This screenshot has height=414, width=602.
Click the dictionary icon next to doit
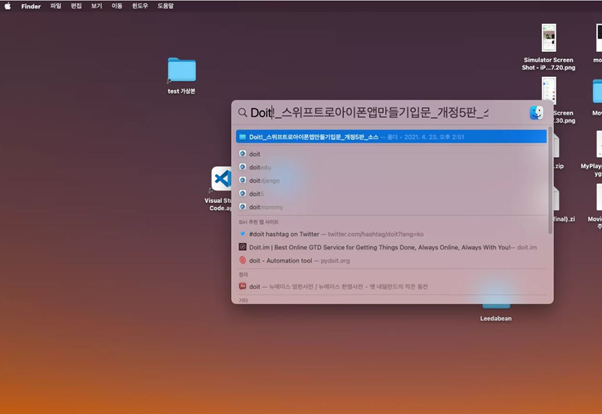242,286
